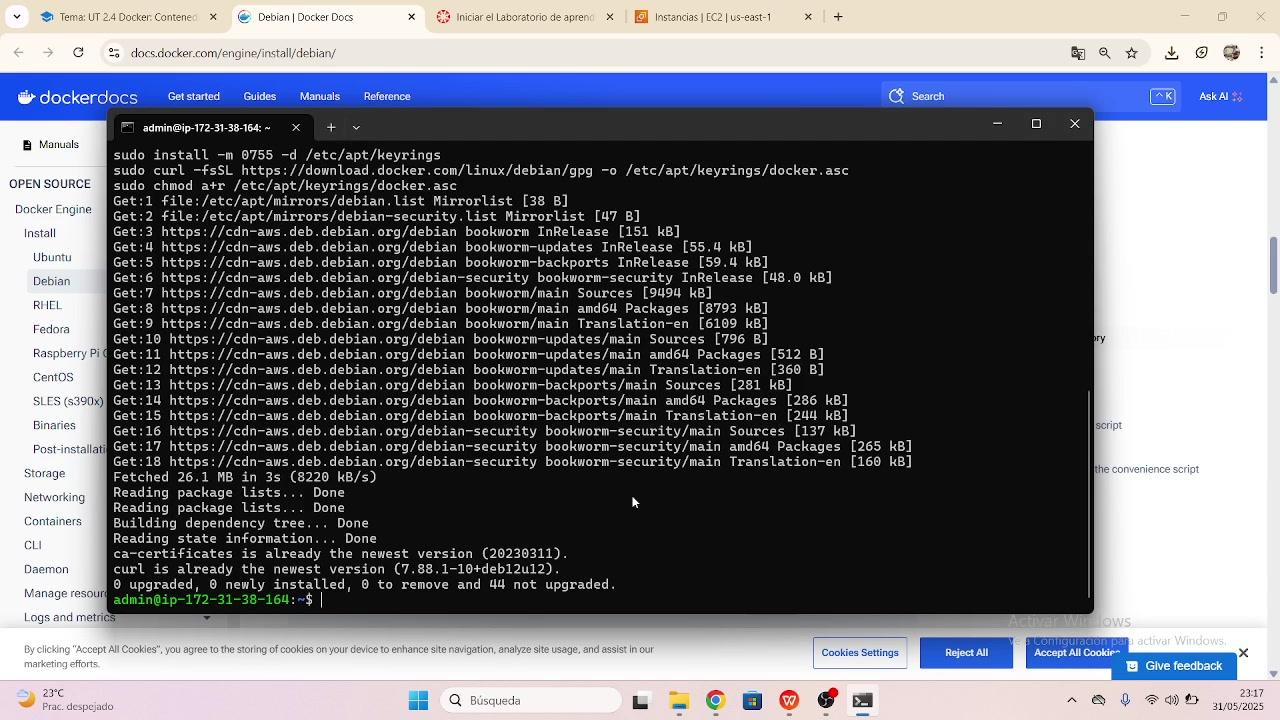Image resolution: width=1280 pixels, height=720 pixels.
Task: Open the SLES (s390x) install link
Action: pos(68,401)
